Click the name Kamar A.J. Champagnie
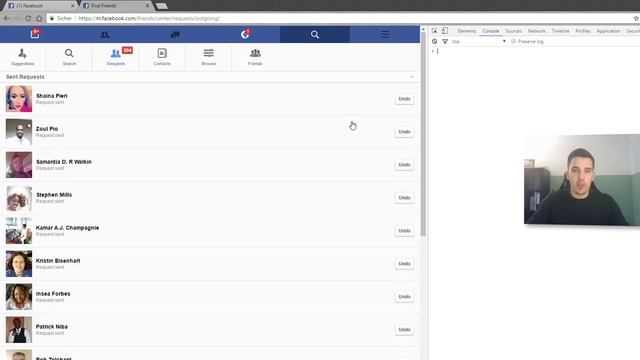Screen dimensions: 640x360 [x=67, y=228]
